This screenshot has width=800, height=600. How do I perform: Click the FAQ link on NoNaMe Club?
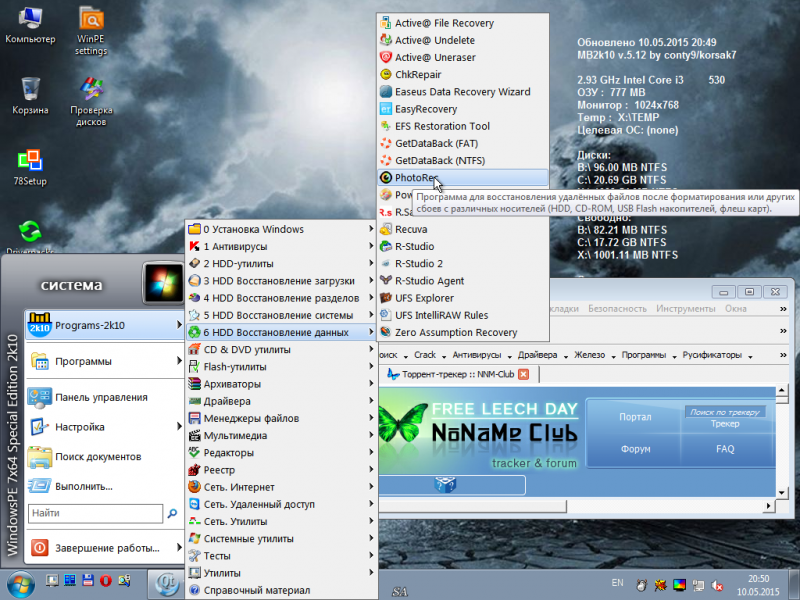tap(724, 449)
